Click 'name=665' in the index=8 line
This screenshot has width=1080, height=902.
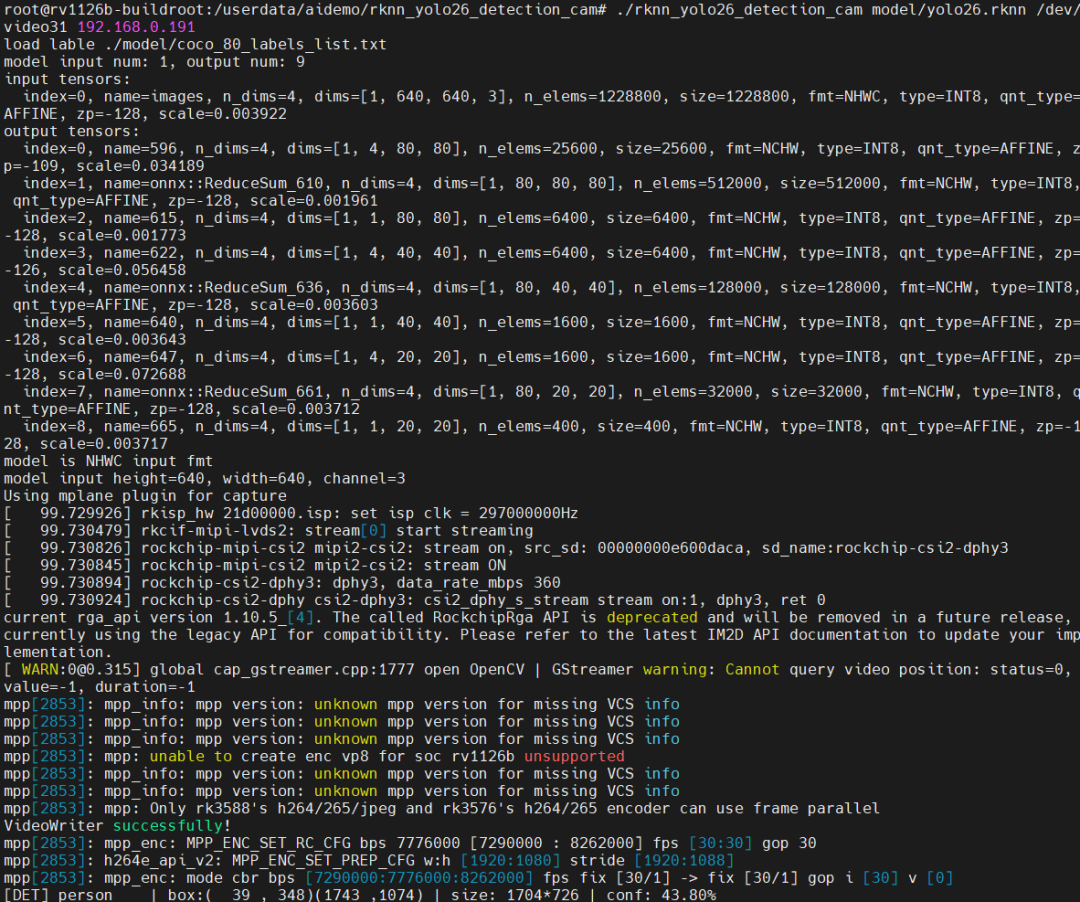coord(145,426)
